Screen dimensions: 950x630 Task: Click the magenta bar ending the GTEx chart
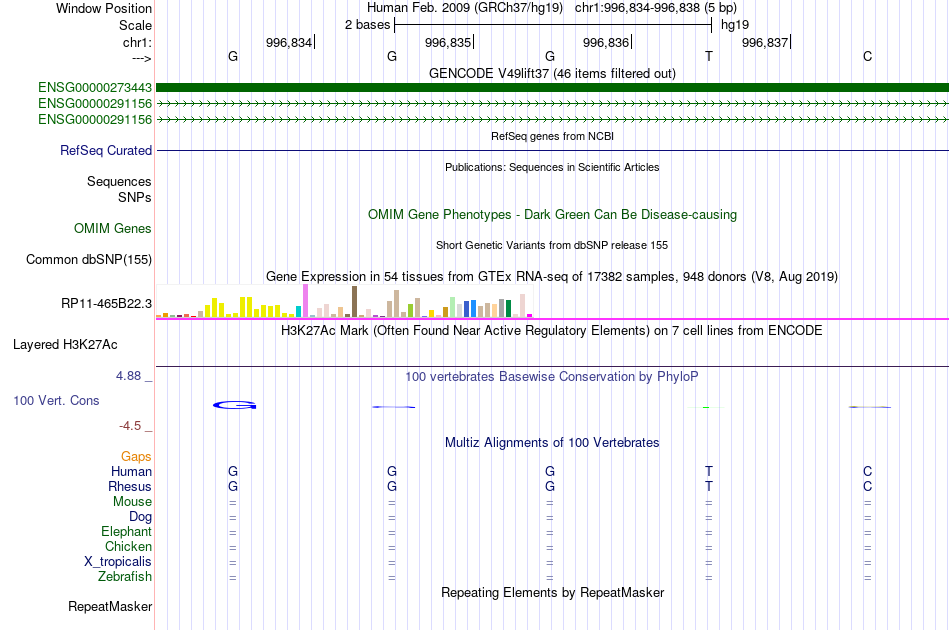530,315
